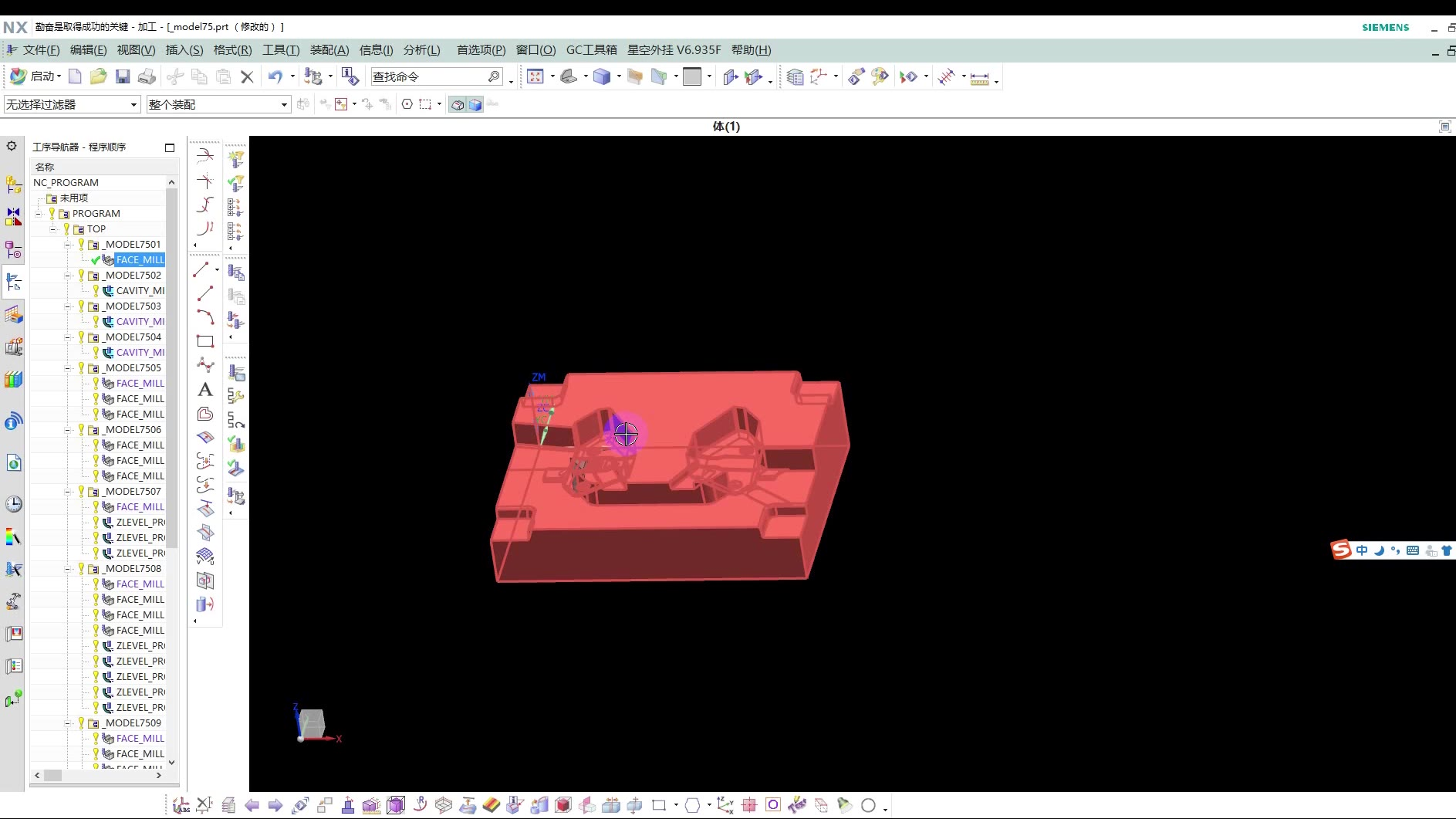The image size is (1456, 819).
Task: Click the Sogou IME '中' language button
Action: pos(1361,550)
